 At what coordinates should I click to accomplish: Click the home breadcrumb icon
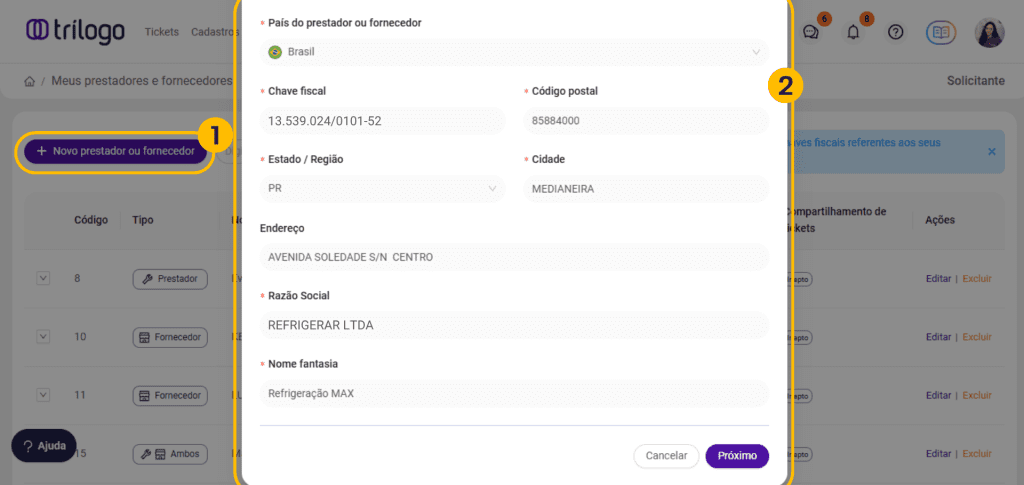coord(29,81)
